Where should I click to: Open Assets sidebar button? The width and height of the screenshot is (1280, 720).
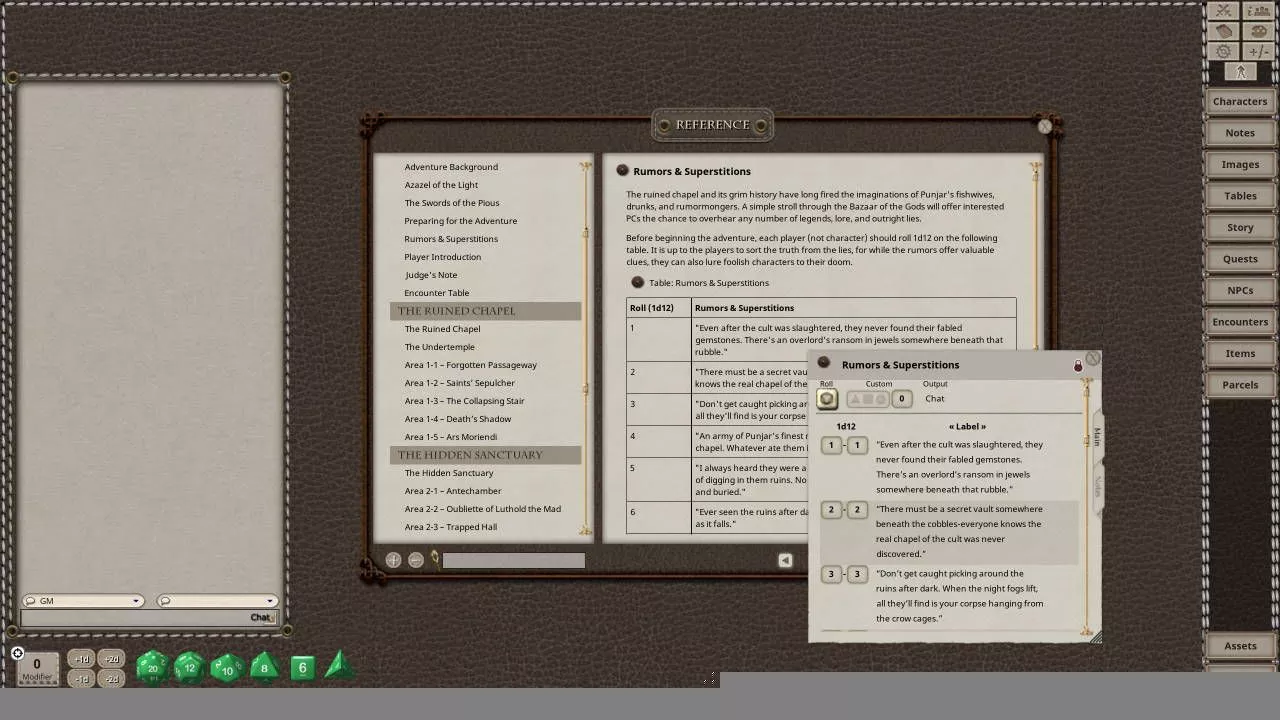pyautogui.click(x=1240, y=646)
